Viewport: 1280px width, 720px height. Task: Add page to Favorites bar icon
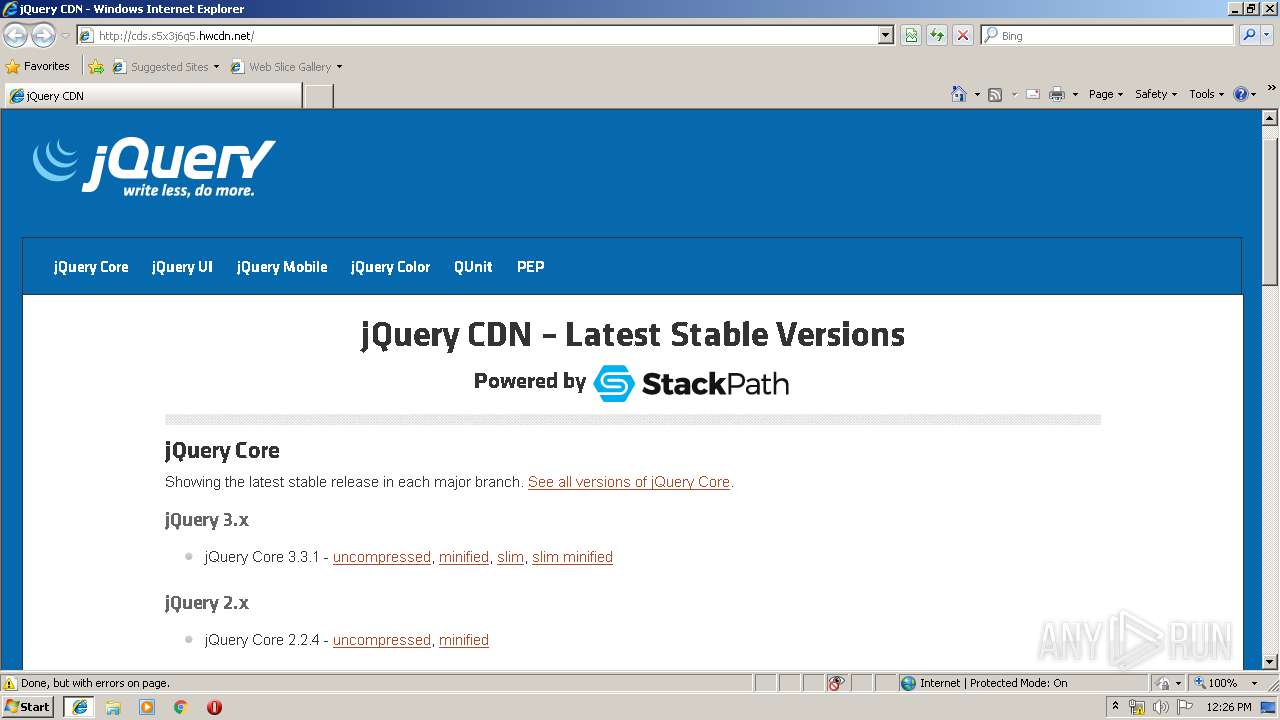[96, 67]
